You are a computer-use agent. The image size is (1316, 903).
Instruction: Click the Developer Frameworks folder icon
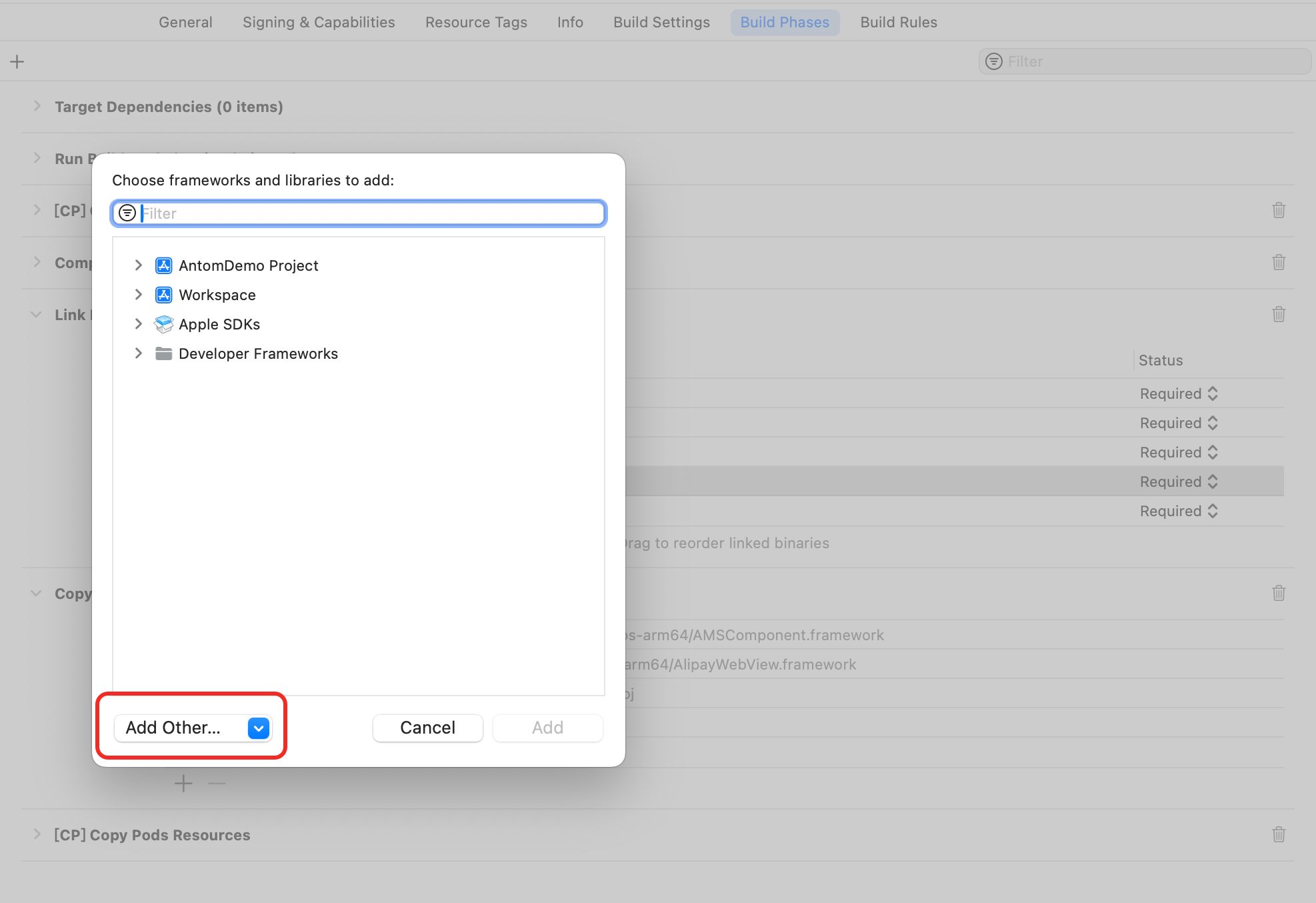(x=163, y=353)
